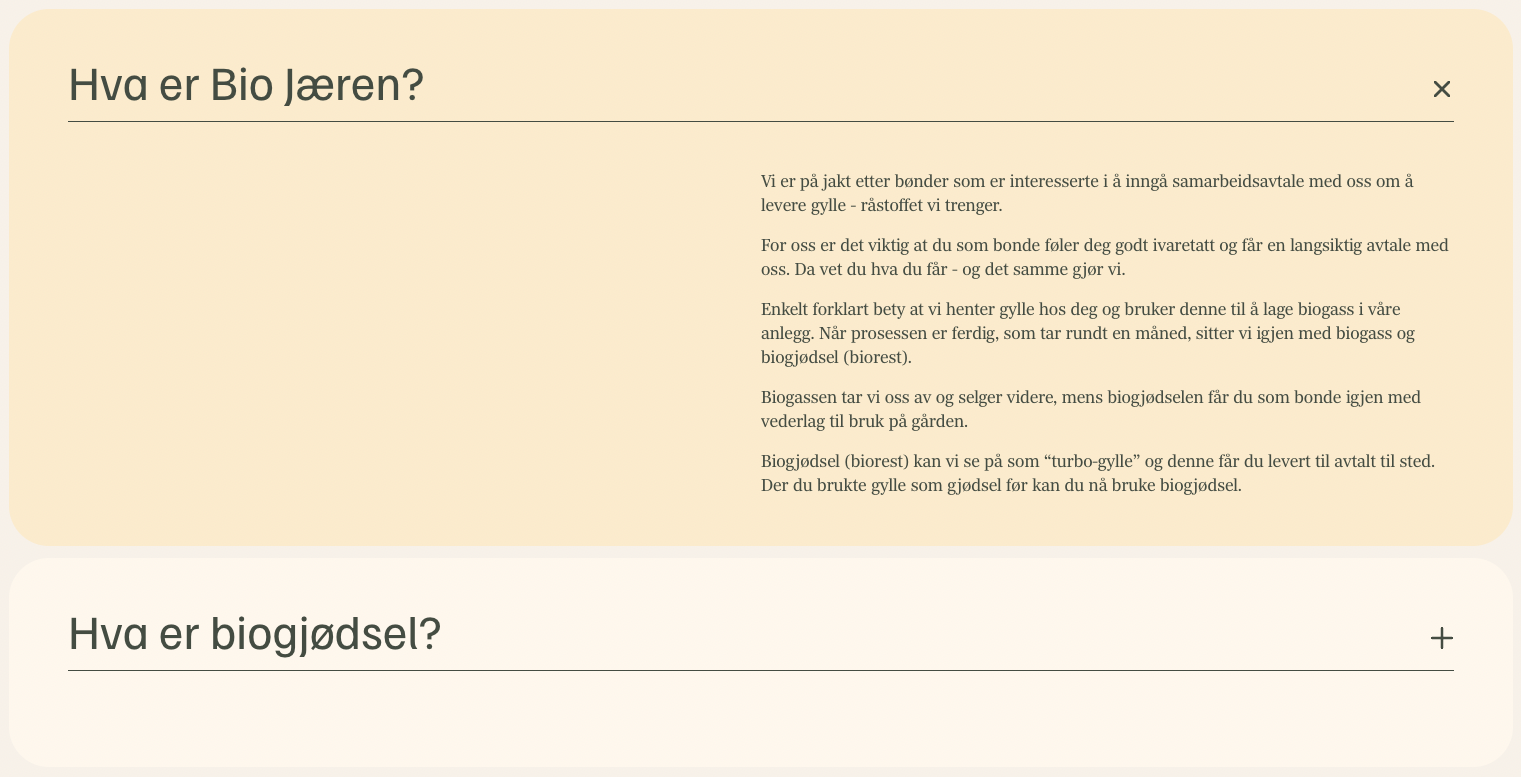Click the paragraph starting "Enkelt forklart"
The width and height of the screenshot is (1521, 777).
tap(1087, 333)
